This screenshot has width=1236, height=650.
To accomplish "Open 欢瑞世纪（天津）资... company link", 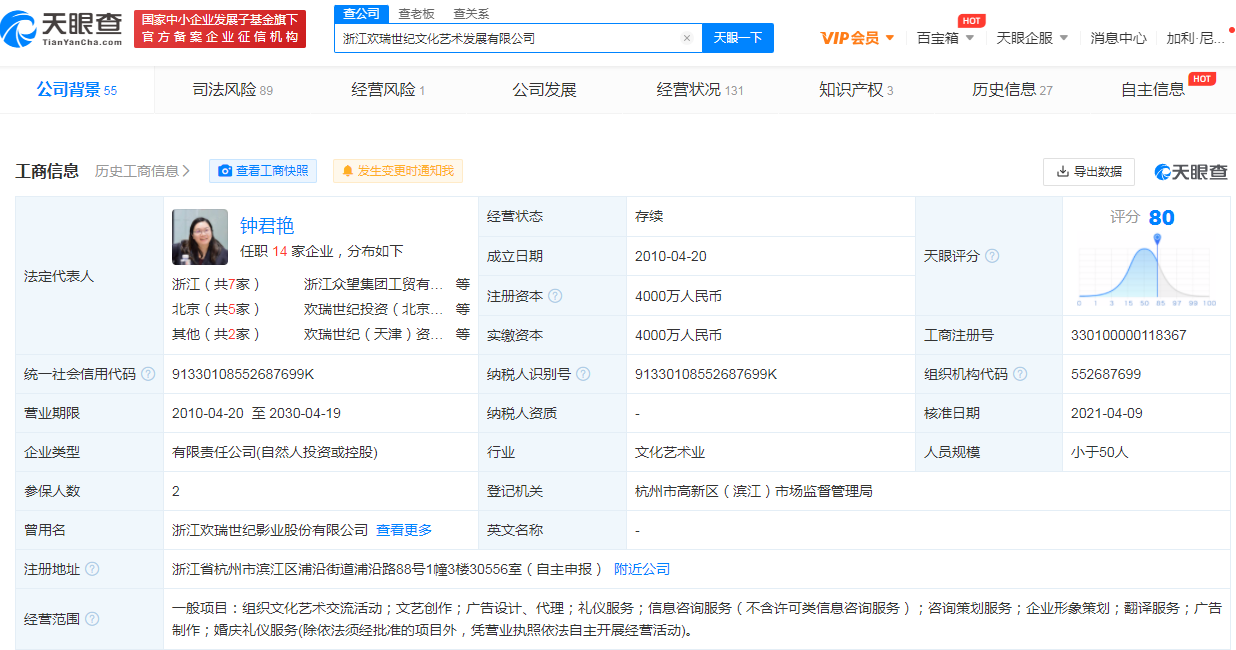I will 373,334.
